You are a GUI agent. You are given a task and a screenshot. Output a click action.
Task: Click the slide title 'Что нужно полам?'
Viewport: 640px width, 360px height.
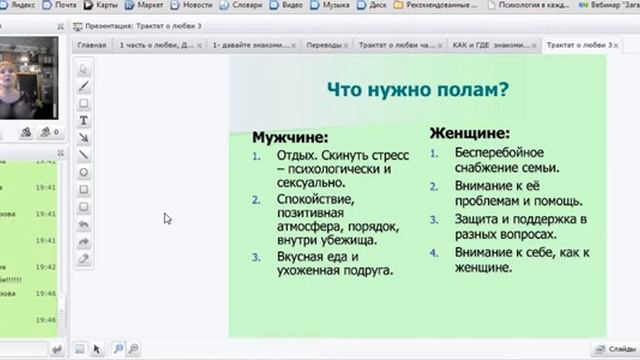tap(418, 89)
